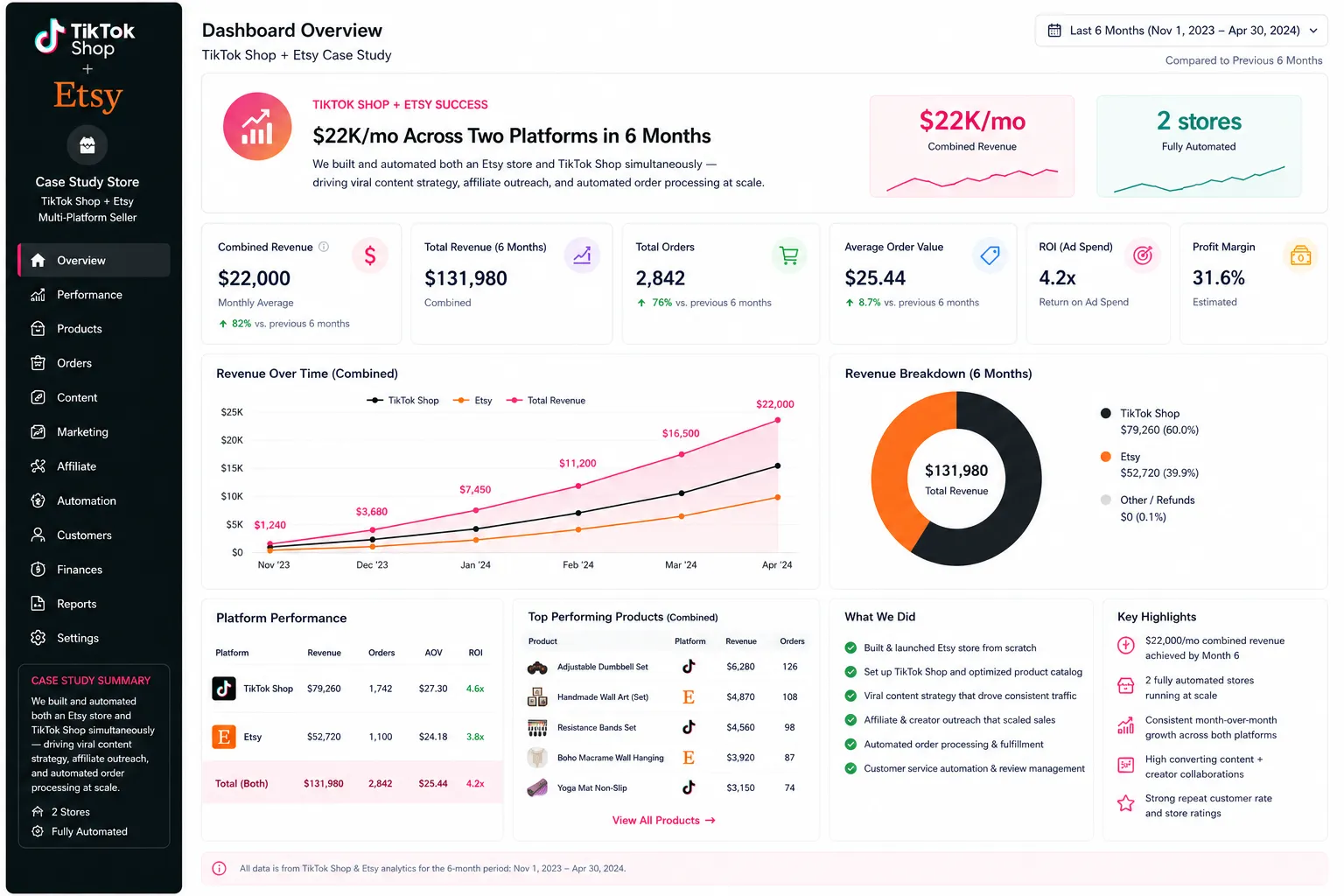Click the shopping cart icon on Total Orders
The width and height of the screenshot is (1344, 896).
click(789, 255)
